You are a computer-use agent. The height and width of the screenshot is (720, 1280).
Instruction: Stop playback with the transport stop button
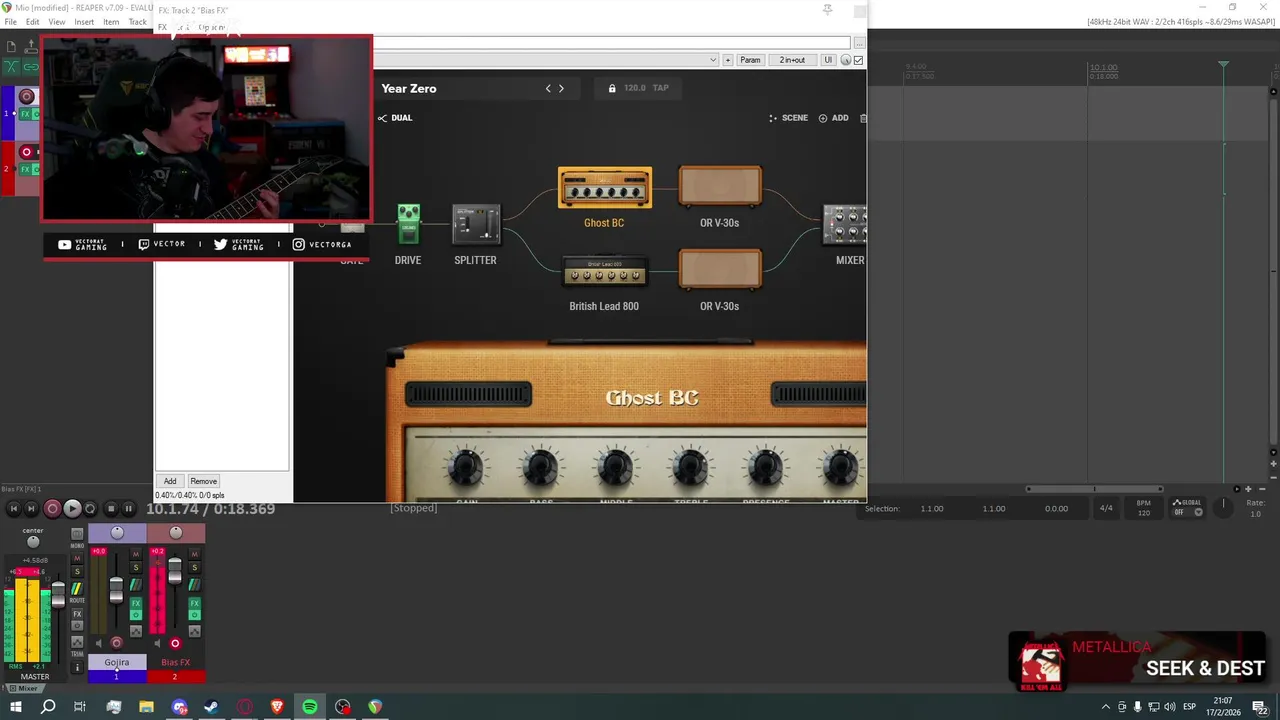tap(111, 509)
